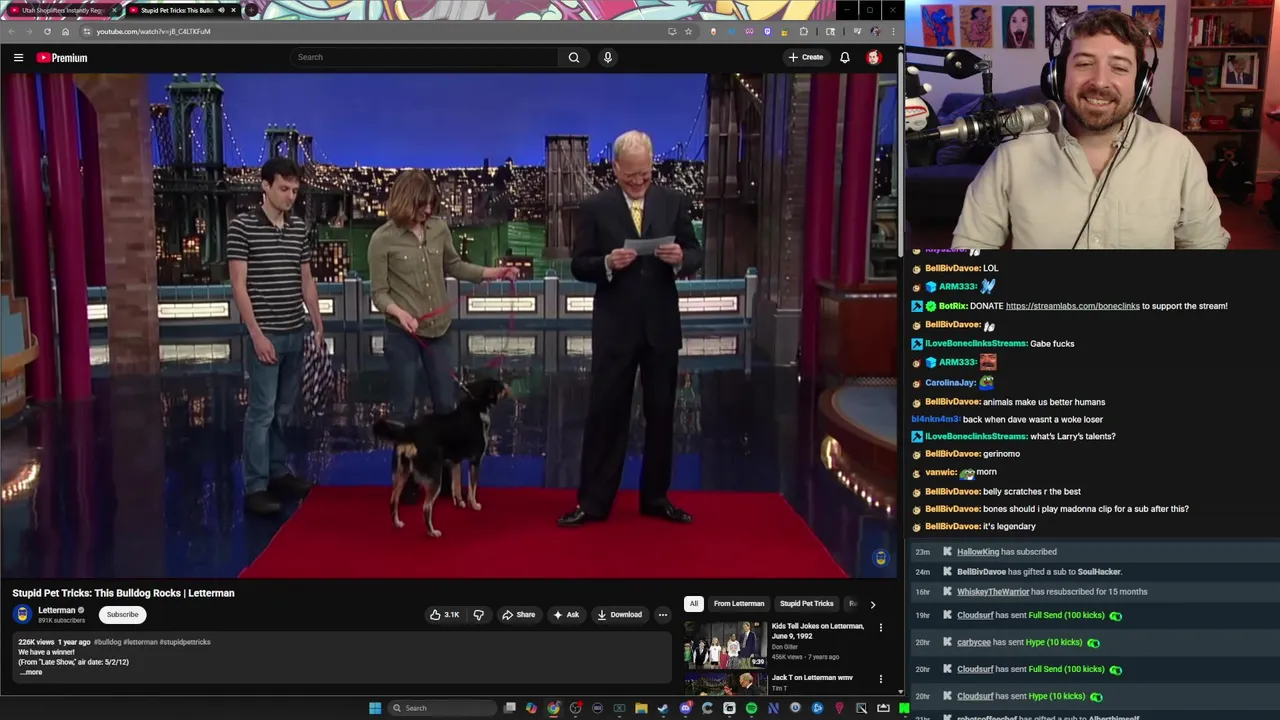This screenshot has width=1280, height=720.
Task: Click the Create button
Action: [806, 57]
